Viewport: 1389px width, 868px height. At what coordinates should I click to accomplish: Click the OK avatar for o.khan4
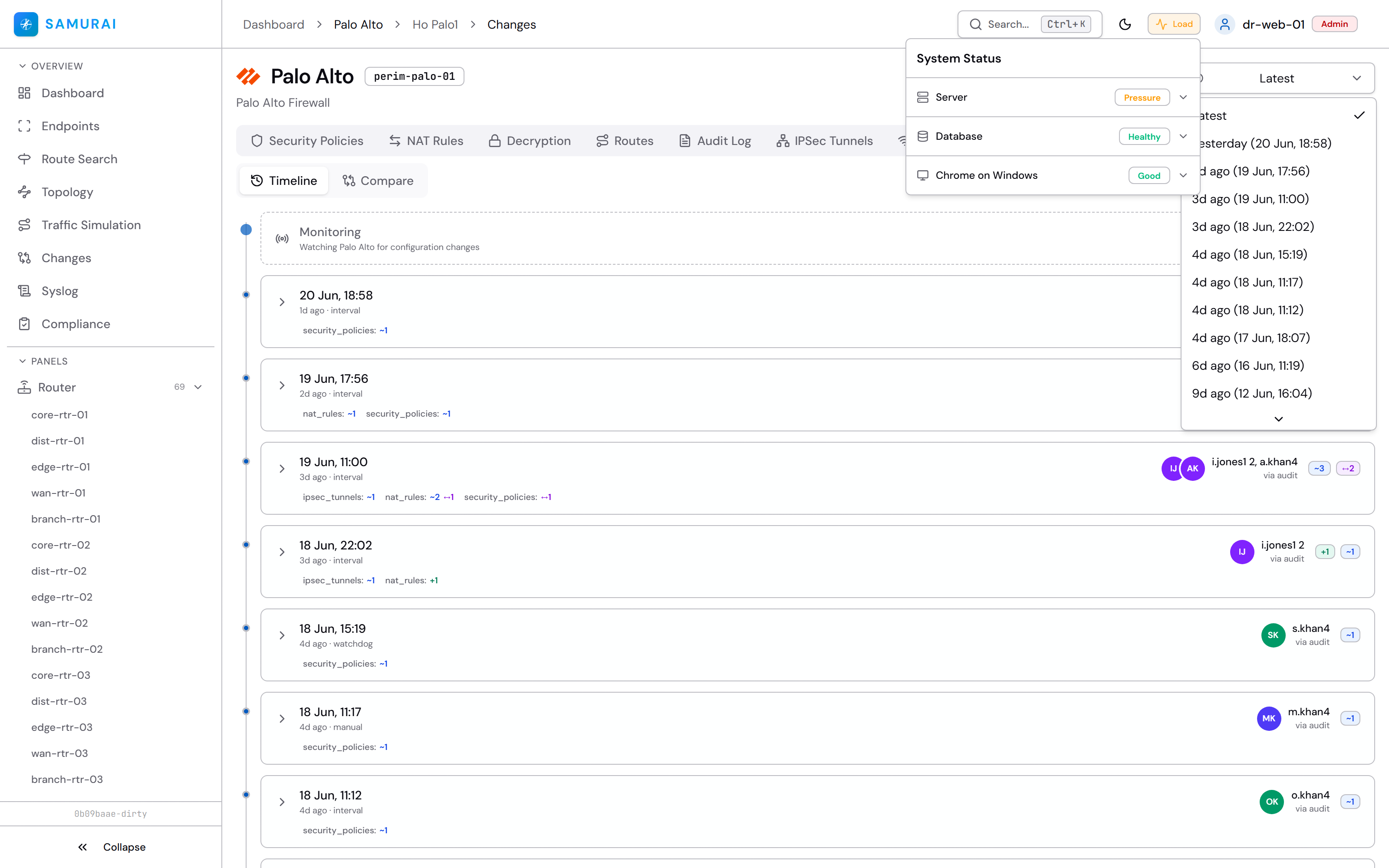(1271, 802)
